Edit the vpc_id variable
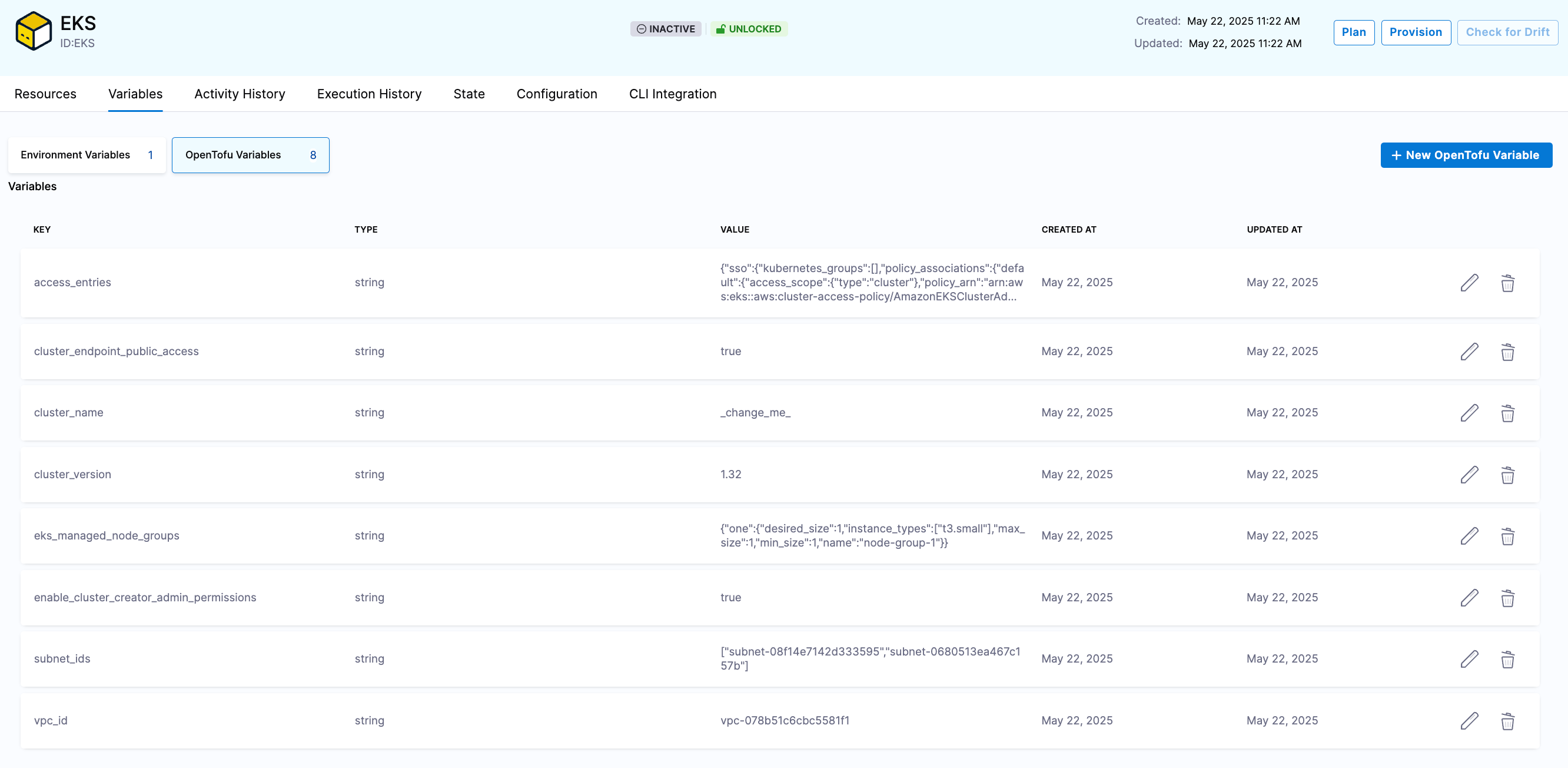The width and height of the screenshot is (1568, 768). pyautogui.click(x=1469, y=720)
